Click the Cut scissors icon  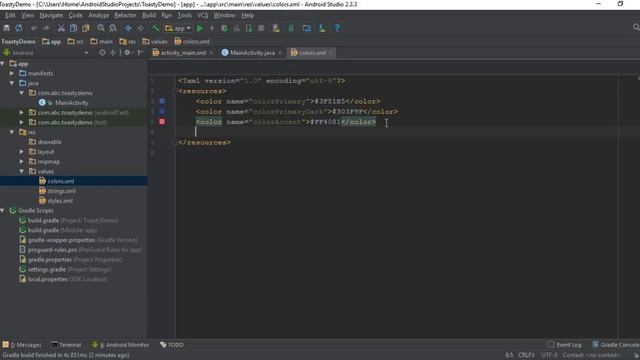[61, 28]
